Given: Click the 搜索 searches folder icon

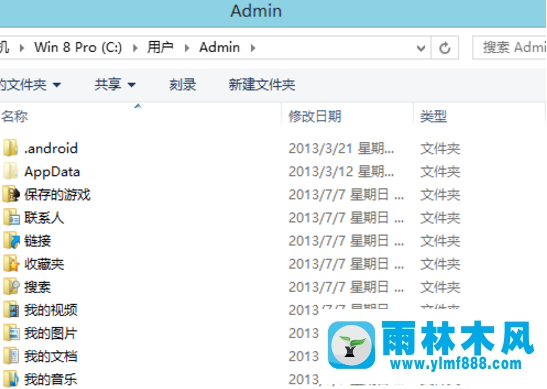Looking at the screenshot, I should [11, 287].
